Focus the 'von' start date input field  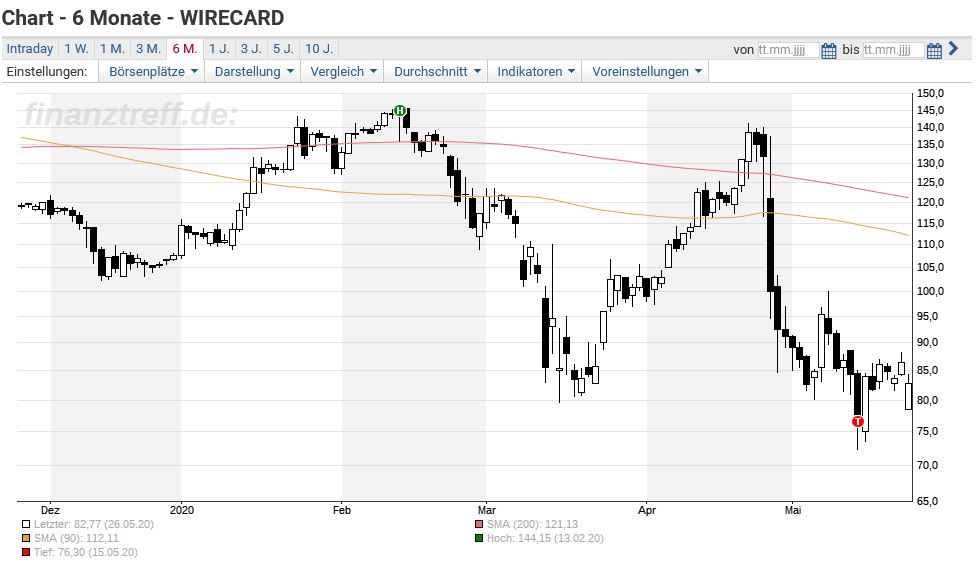788,50
